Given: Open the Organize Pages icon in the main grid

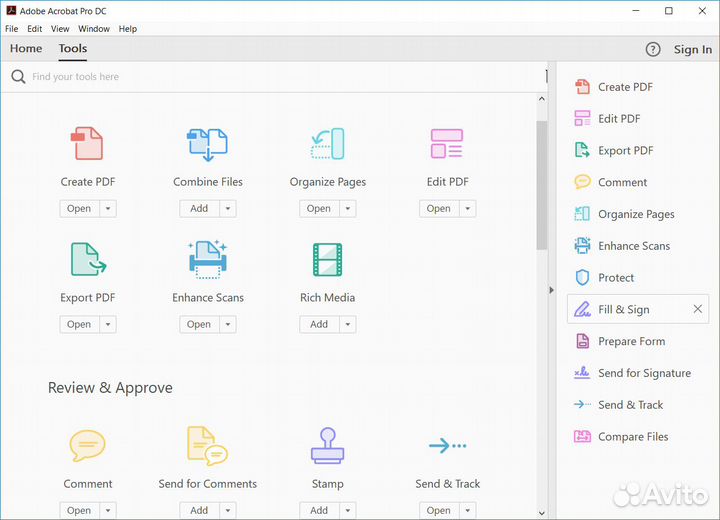Looking at the screenshot, I should click(327, 144).
